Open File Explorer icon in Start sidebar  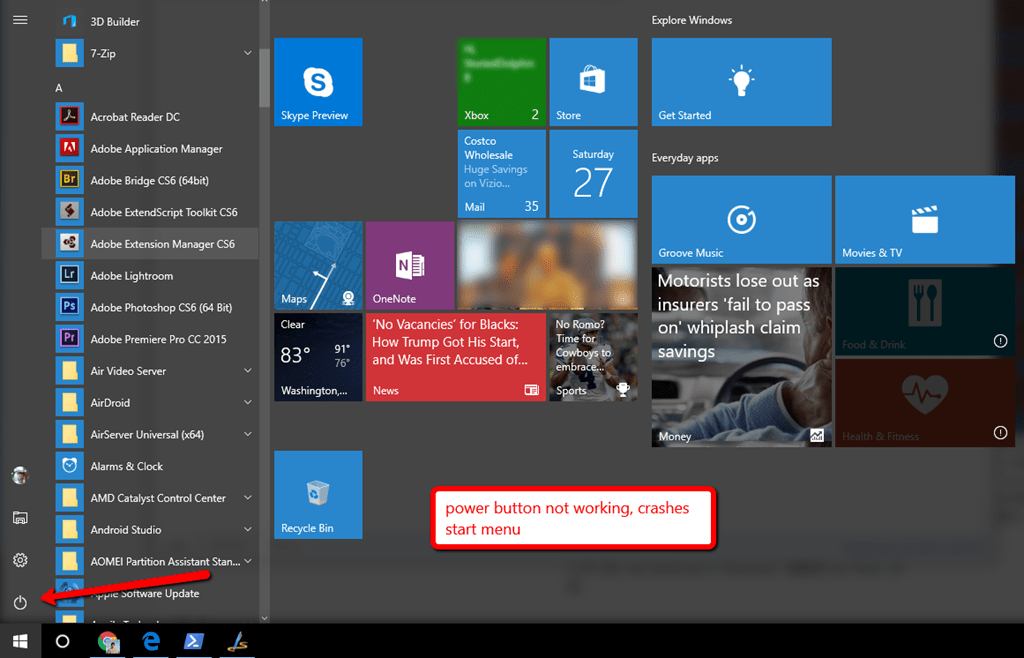pyautogui.click(x=20, y=517)
